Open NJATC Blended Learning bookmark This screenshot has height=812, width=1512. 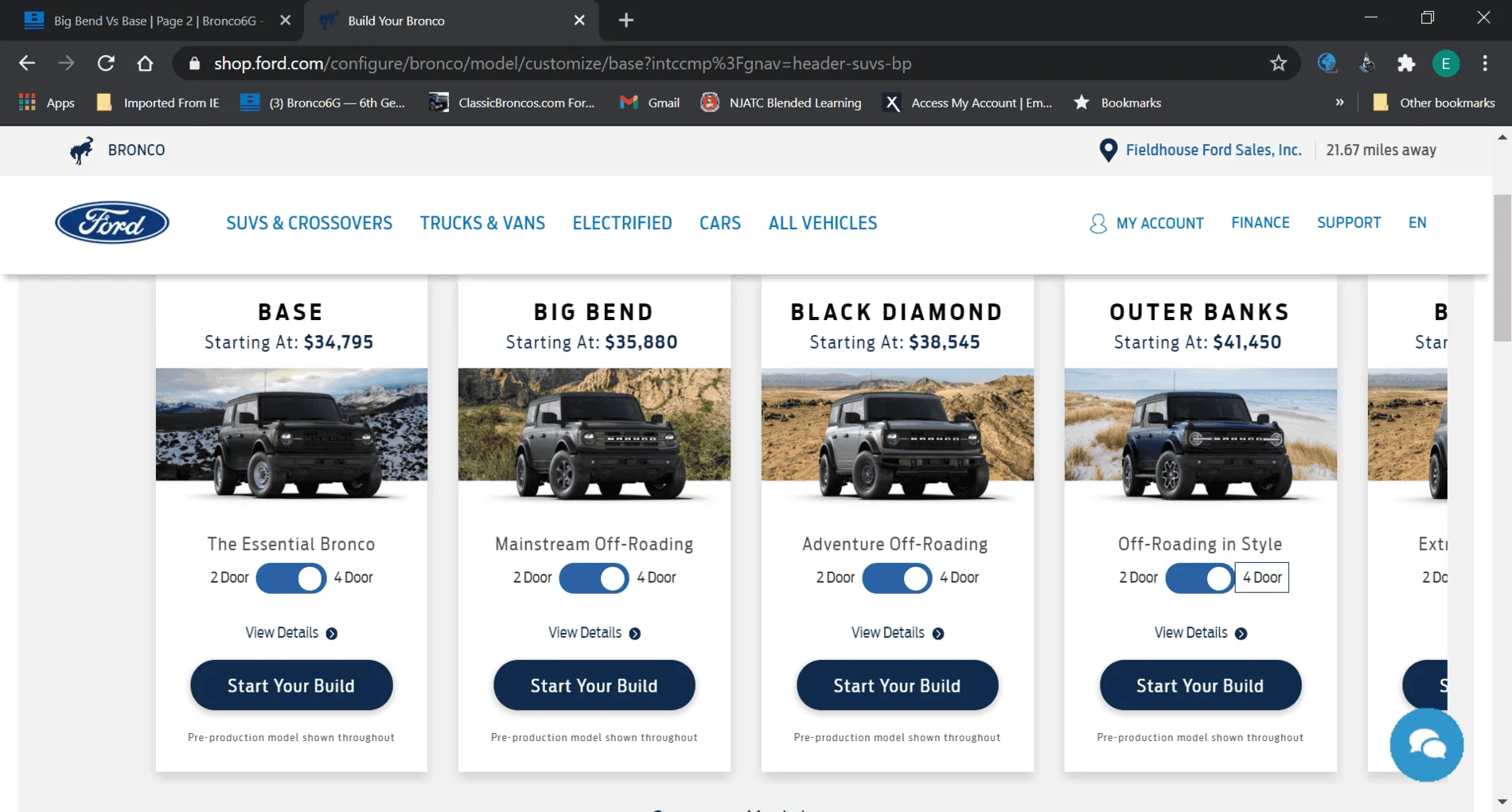[x=781, y=103]
